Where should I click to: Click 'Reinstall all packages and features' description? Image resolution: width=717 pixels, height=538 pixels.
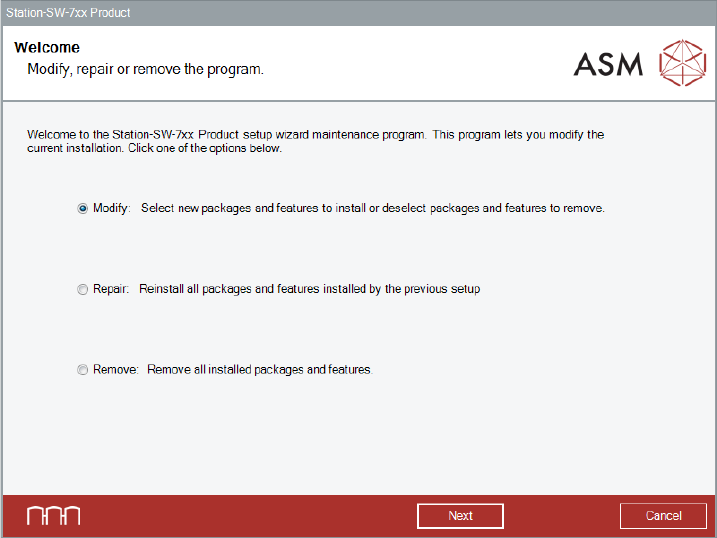[x=310, y=289]
